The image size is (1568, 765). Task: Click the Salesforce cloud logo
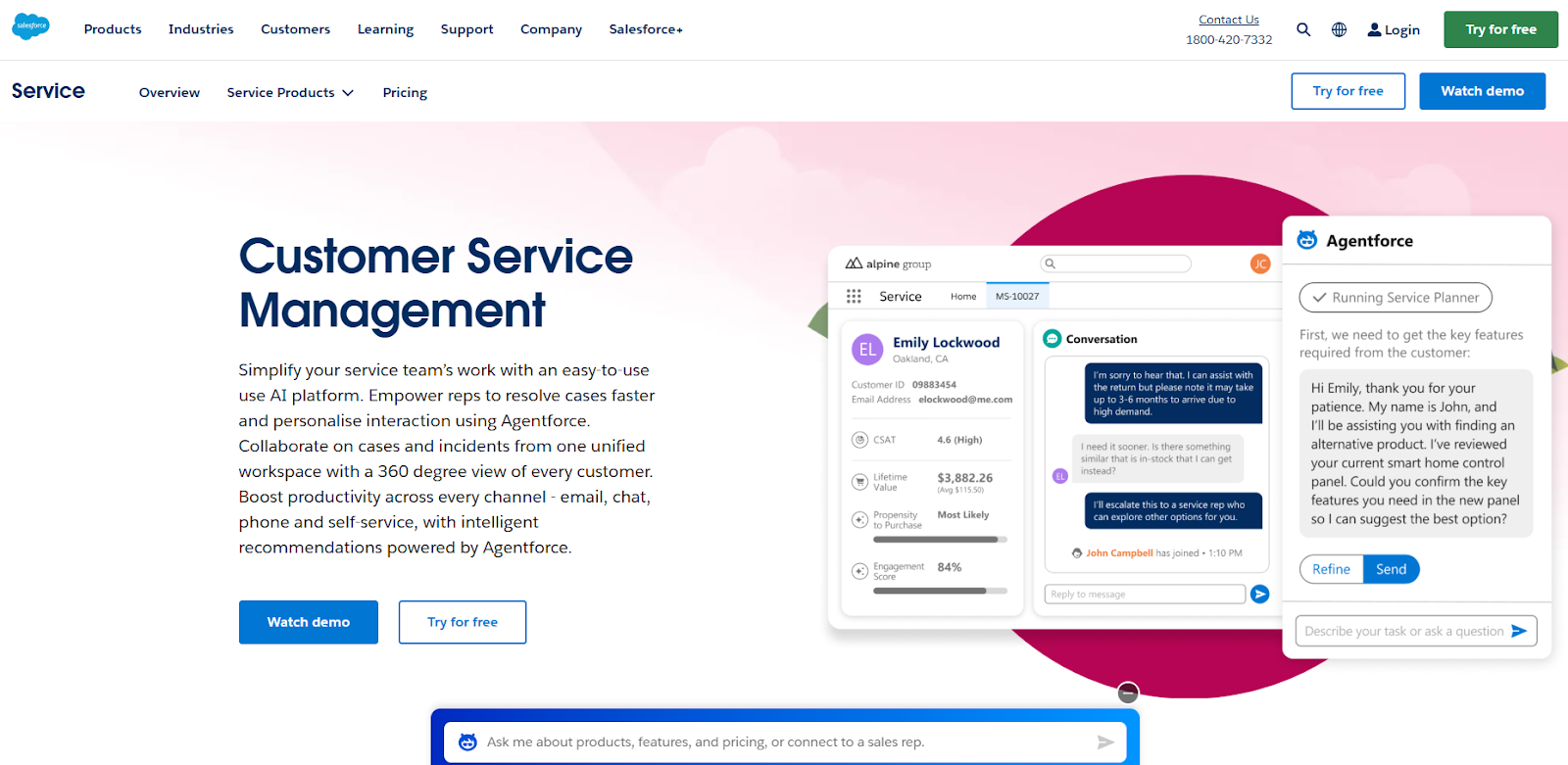click(30, 26)
